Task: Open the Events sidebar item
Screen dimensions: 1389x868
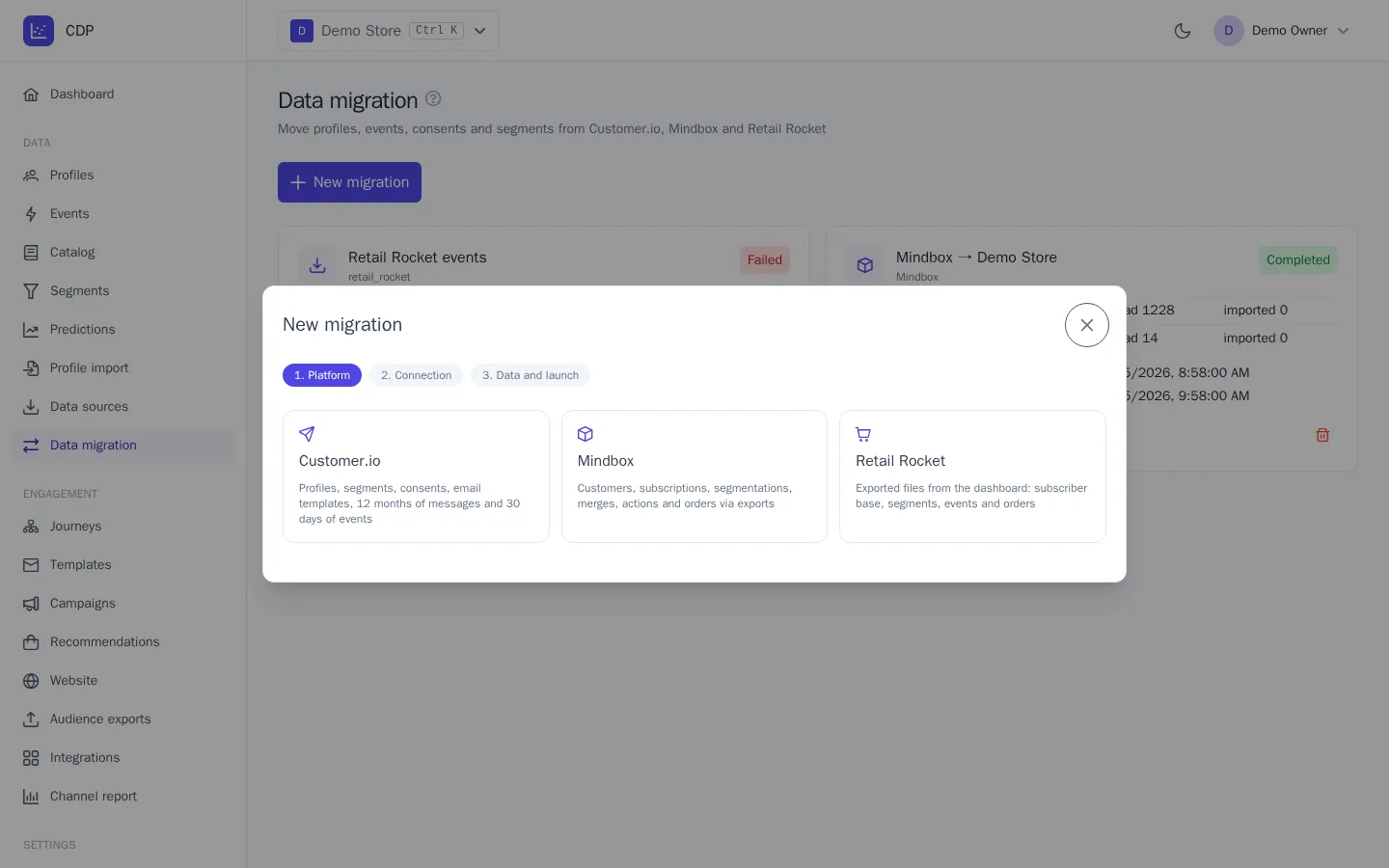Action: tap(123, 214)
